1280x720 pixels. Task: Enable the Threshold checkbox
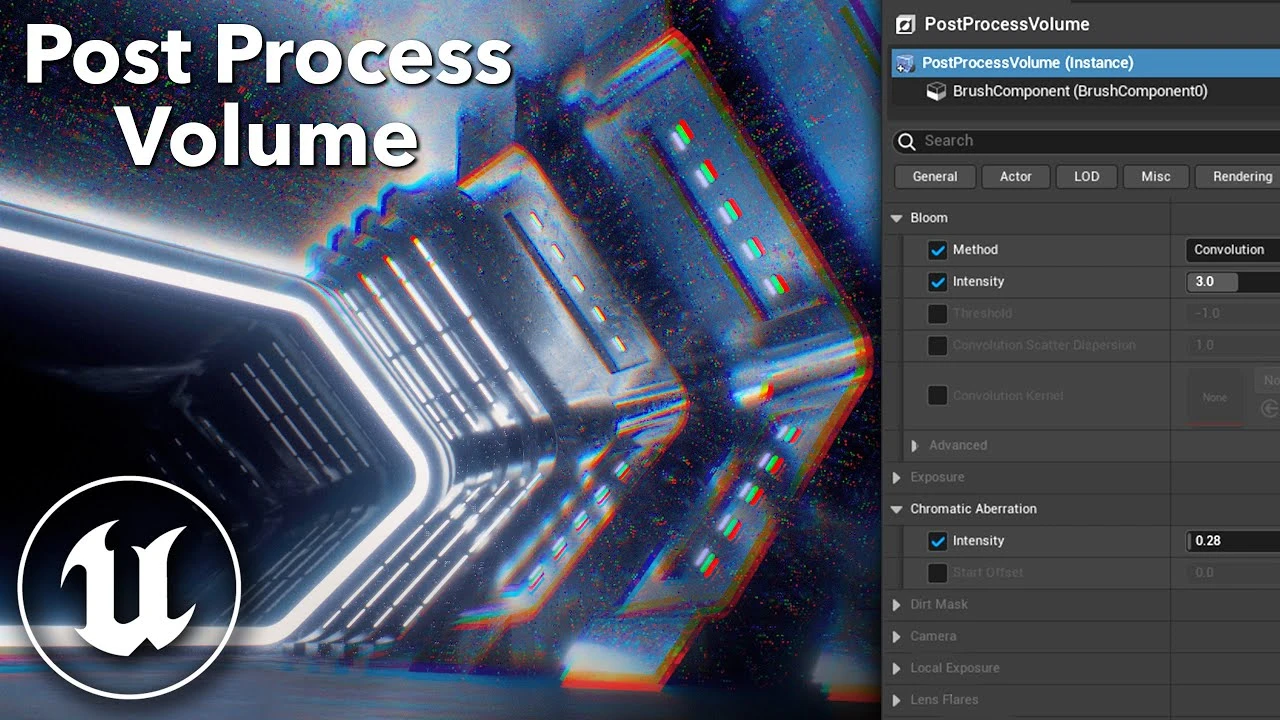click(937, 314)
